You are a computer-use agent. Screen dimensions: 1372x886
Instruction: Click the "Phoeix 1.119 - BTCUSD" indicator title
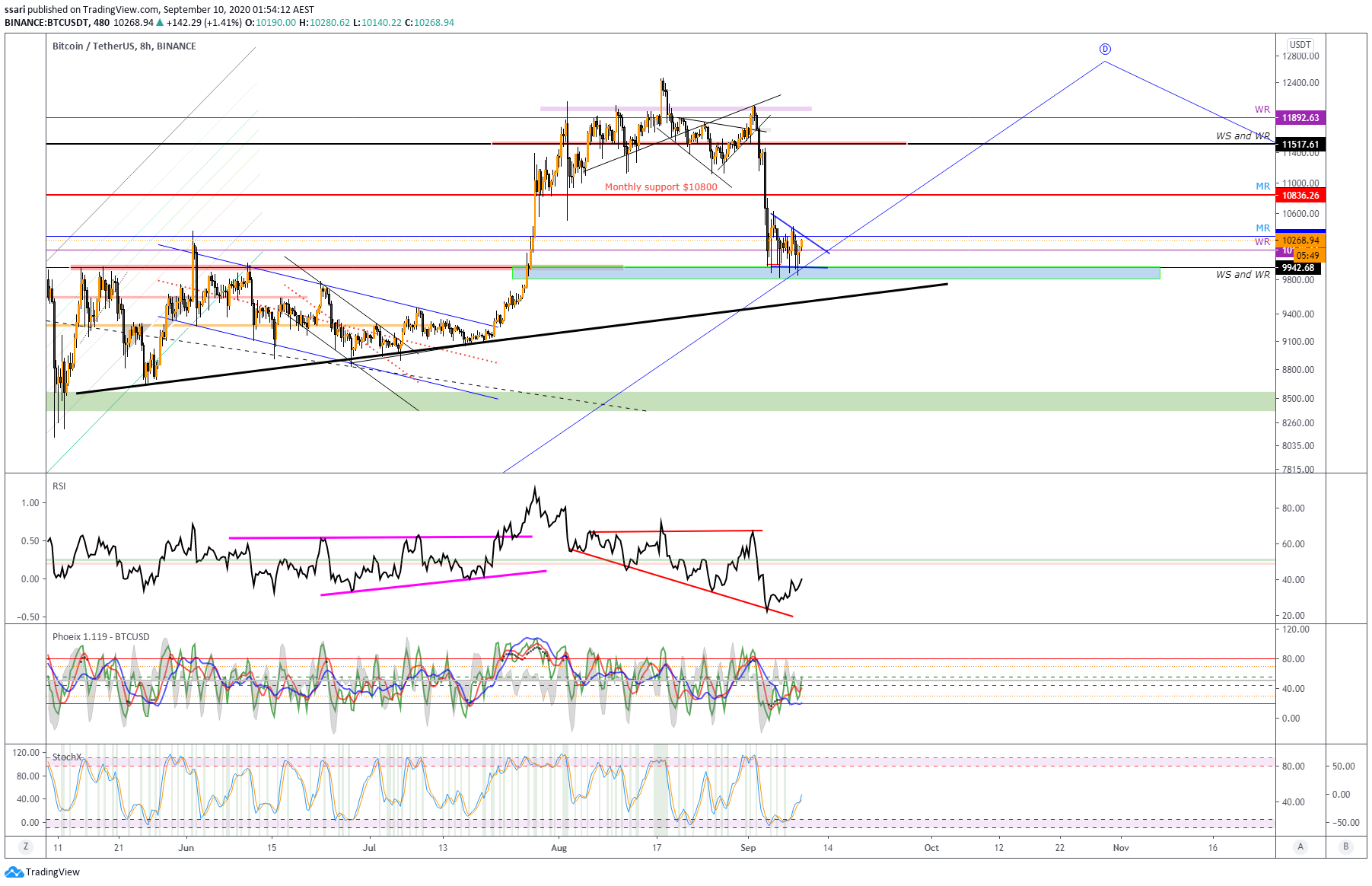click(x=101, y=637)
